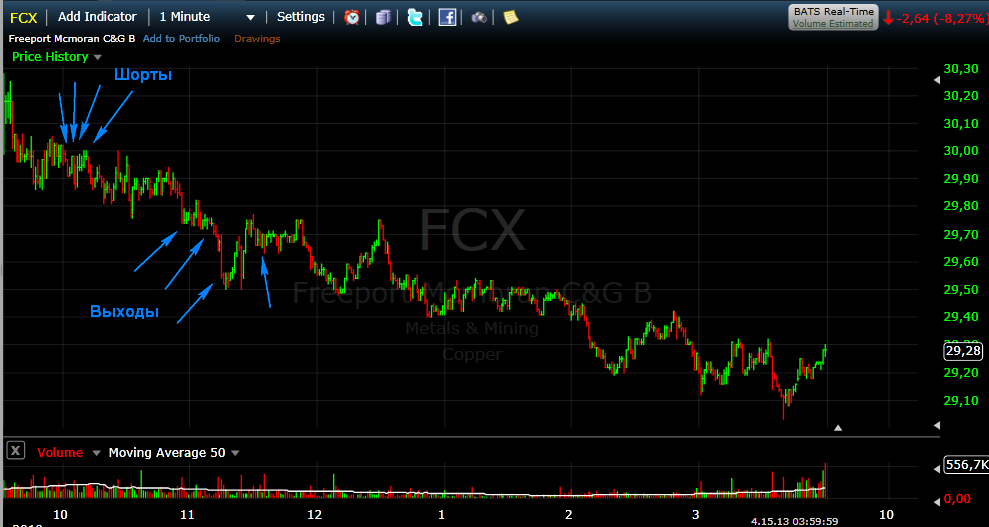Close the Volume panel with X icon
Screen dimensions: 989x527
[x=15, y=452]
